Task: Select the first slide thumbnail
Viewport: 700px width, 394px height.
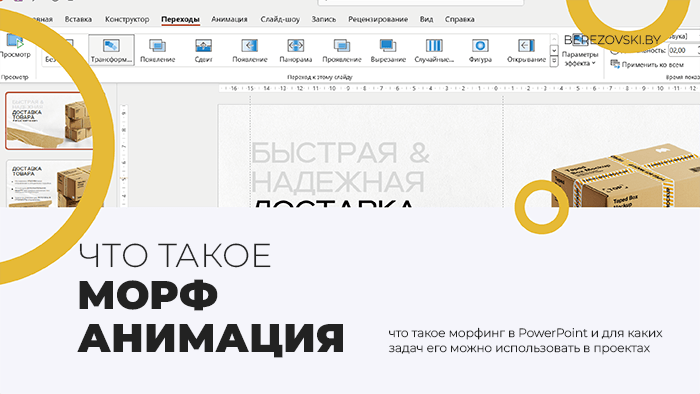Action: point(49,120)
